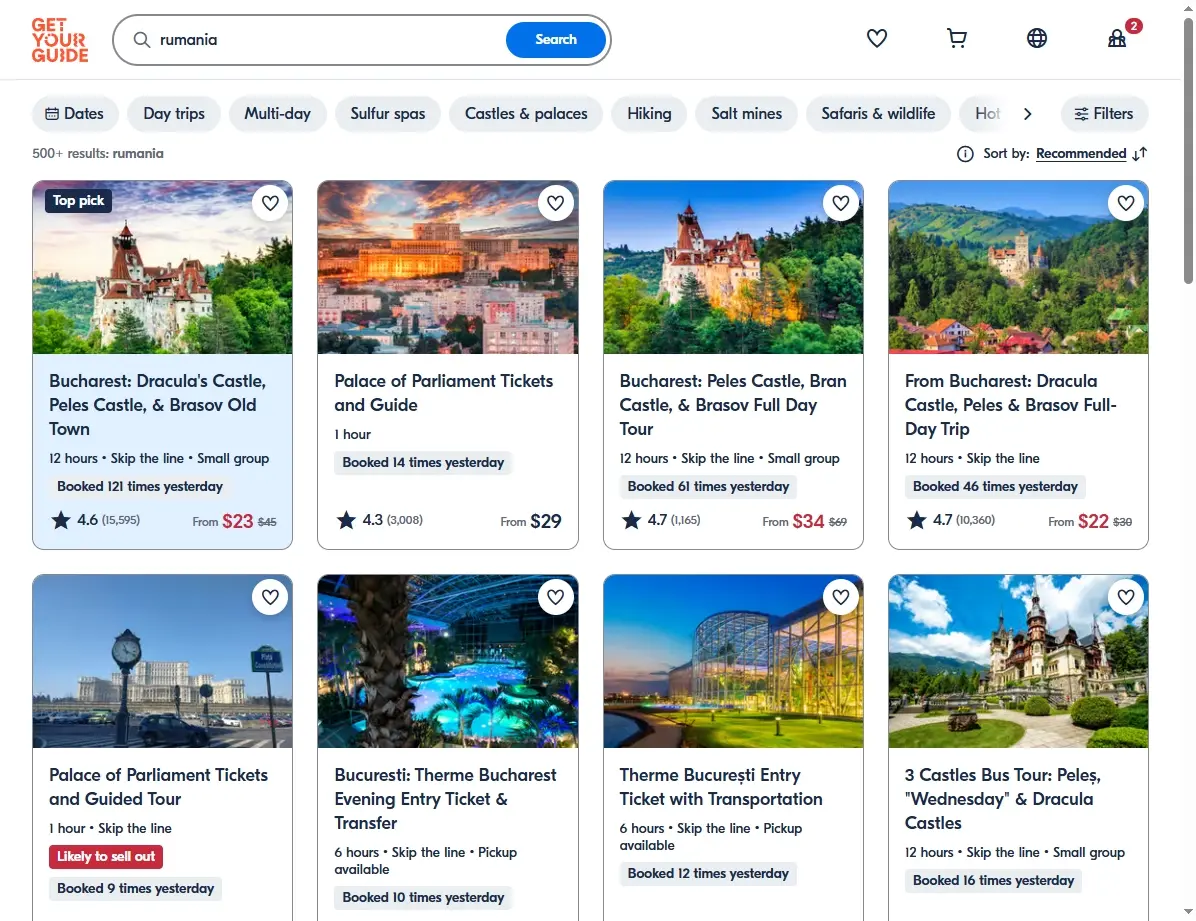
Task: Favorite 3 Castles Bus Tour card
Action: 1126,597
